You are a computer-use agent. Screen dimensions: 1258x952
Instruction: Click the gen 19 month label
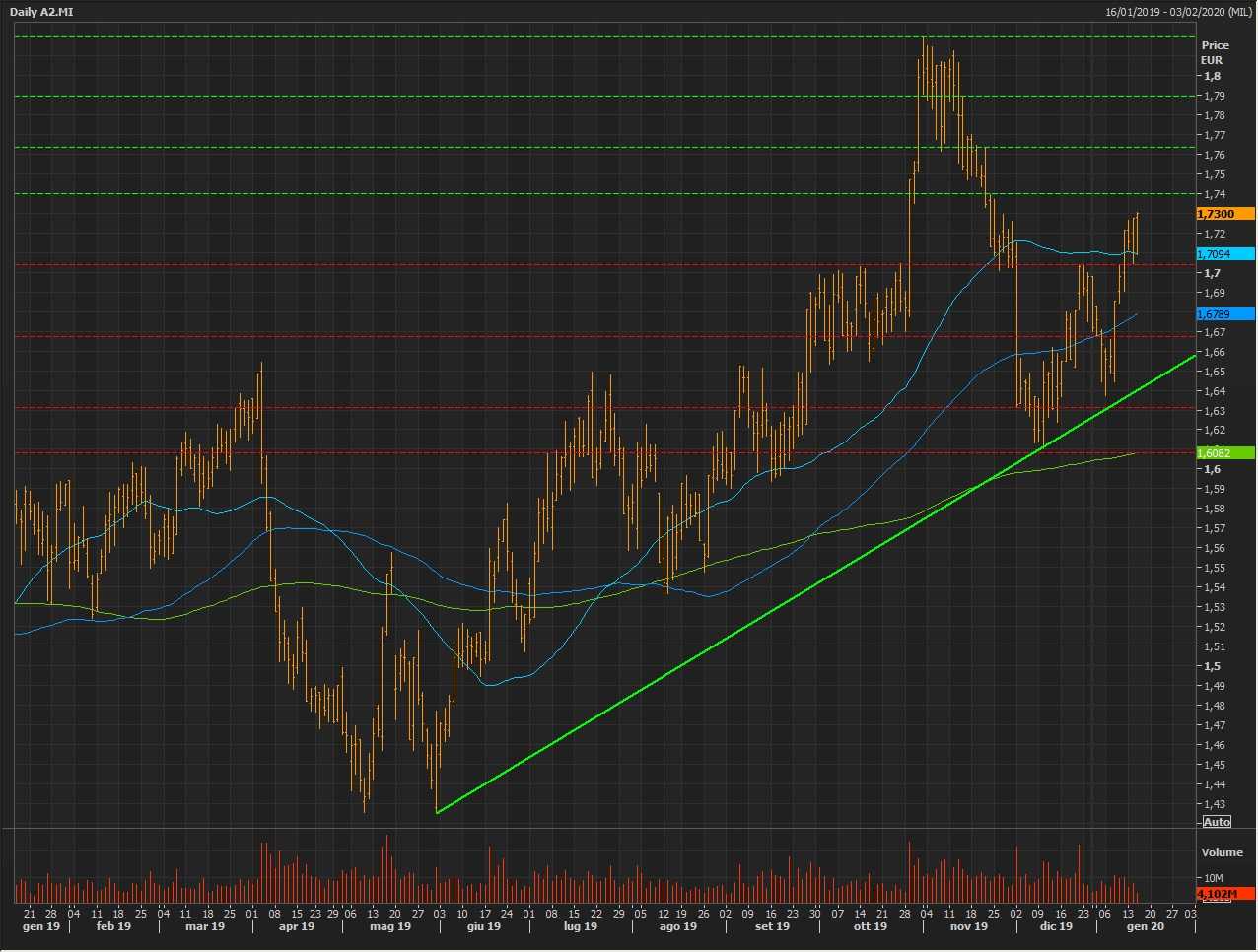click(40, 926)
